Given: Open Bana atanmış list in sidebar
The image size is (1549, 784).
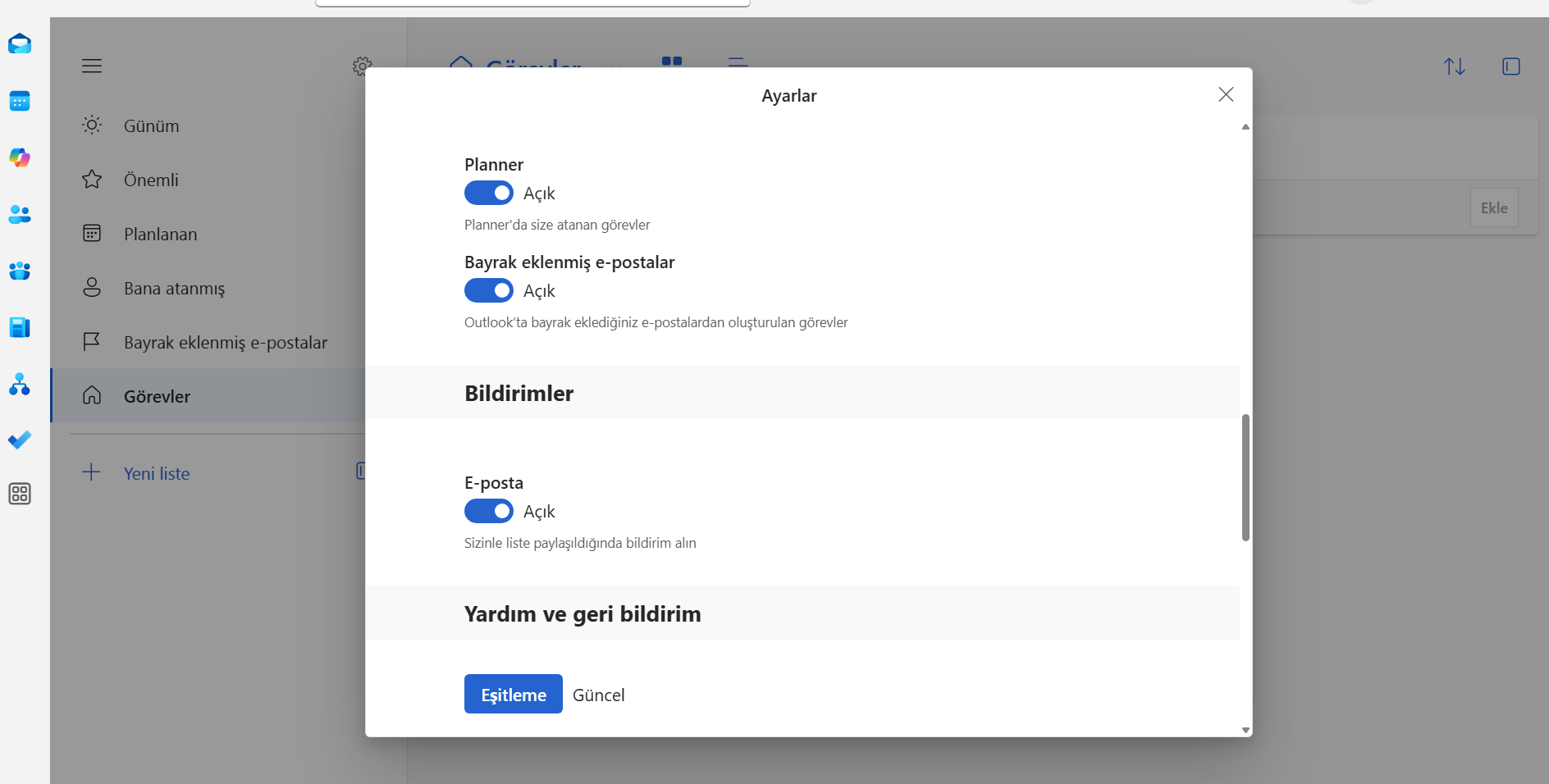Looking at the screenshot, I should click(208, 288).
